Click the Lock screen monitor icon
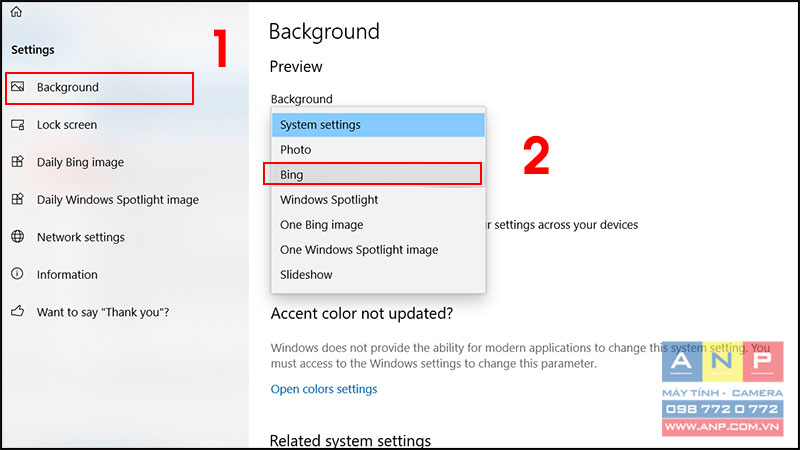 pyautogui.click(x=18, y=124)
